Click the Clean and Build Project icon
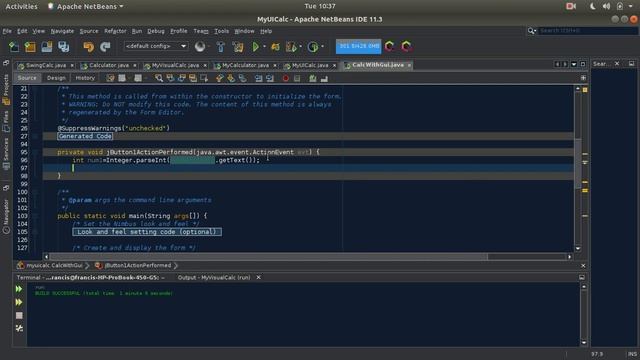 coord(238,47)
